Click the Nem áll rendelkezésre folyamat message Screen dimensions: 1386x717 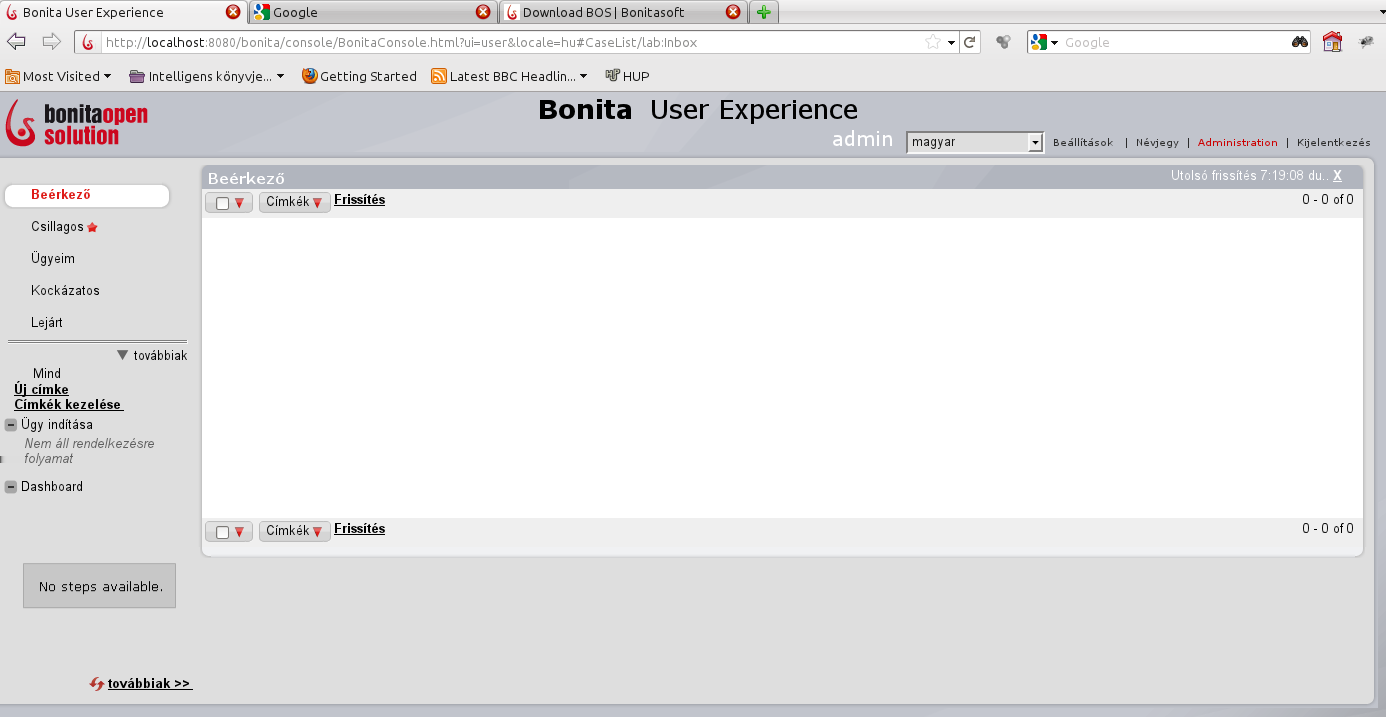[x=90, y=451]
